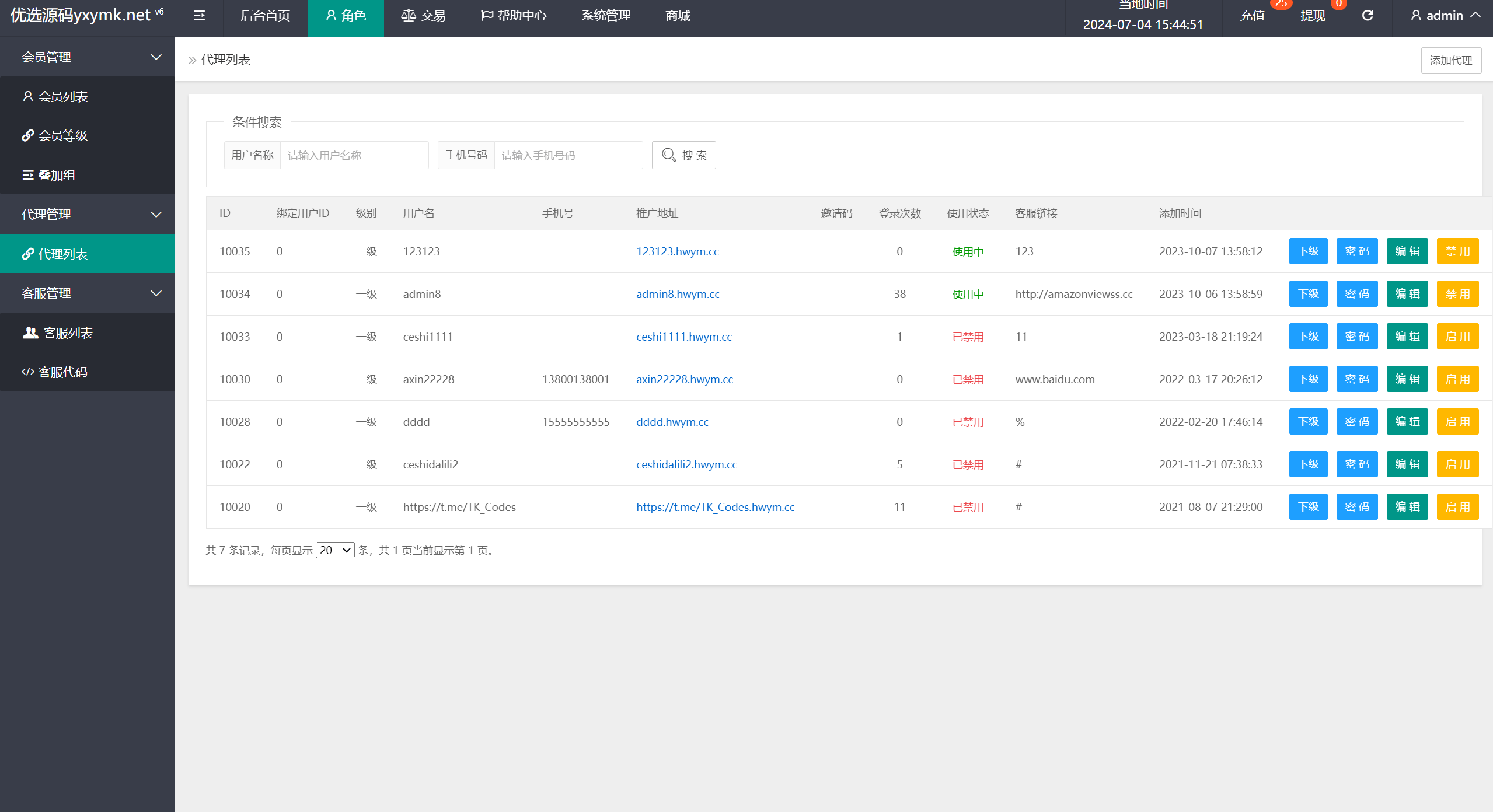Open the records per page dropdown
Viewport: 1493px width, 812px height.
[335, 550]
